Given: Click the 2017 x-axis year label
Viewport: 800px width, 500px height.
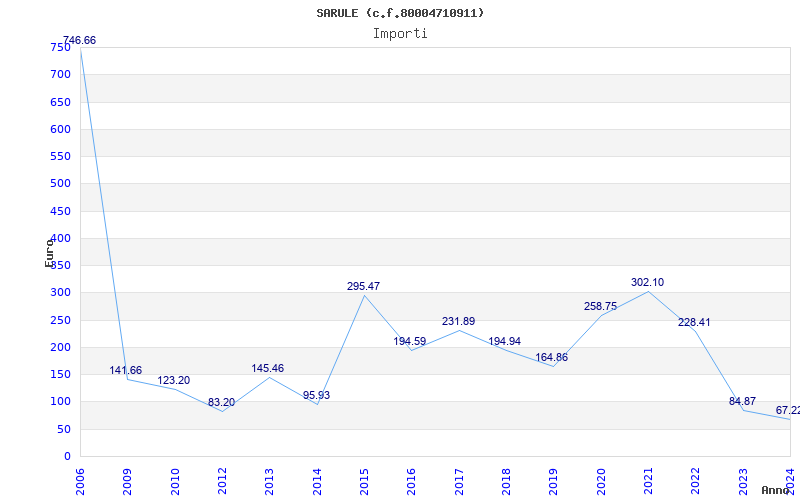Looking at the screenshot, I should 459,482.
